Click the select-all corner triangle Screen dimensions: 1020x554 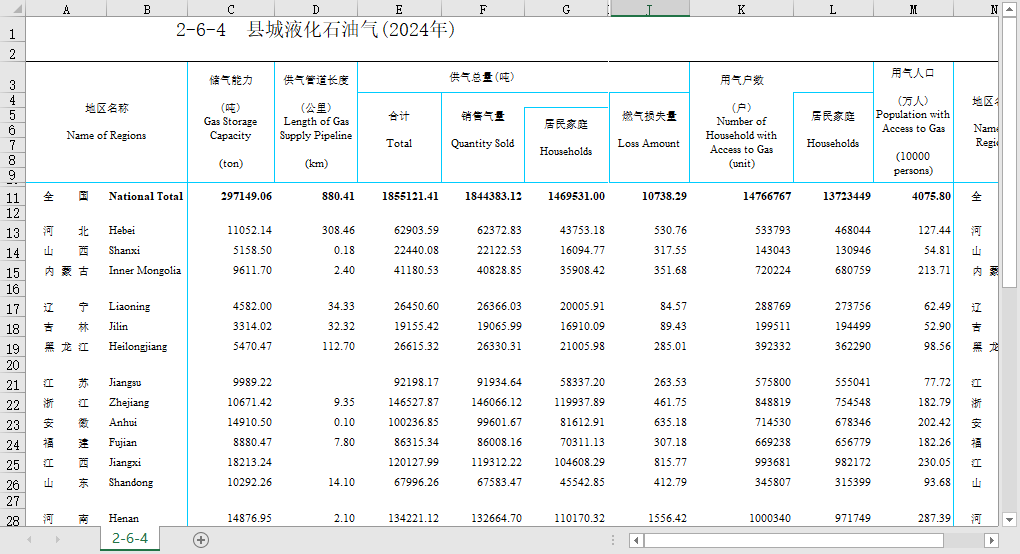(17, 8)
